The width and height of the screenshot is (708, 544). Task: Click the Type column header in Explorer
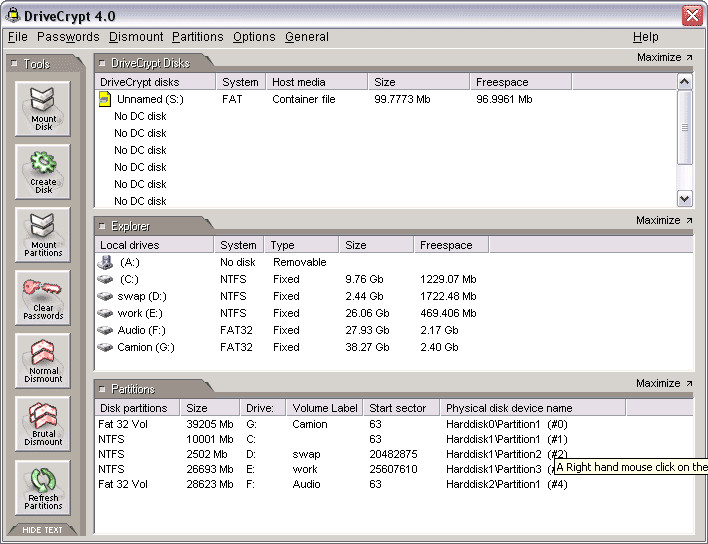(302, 245)
